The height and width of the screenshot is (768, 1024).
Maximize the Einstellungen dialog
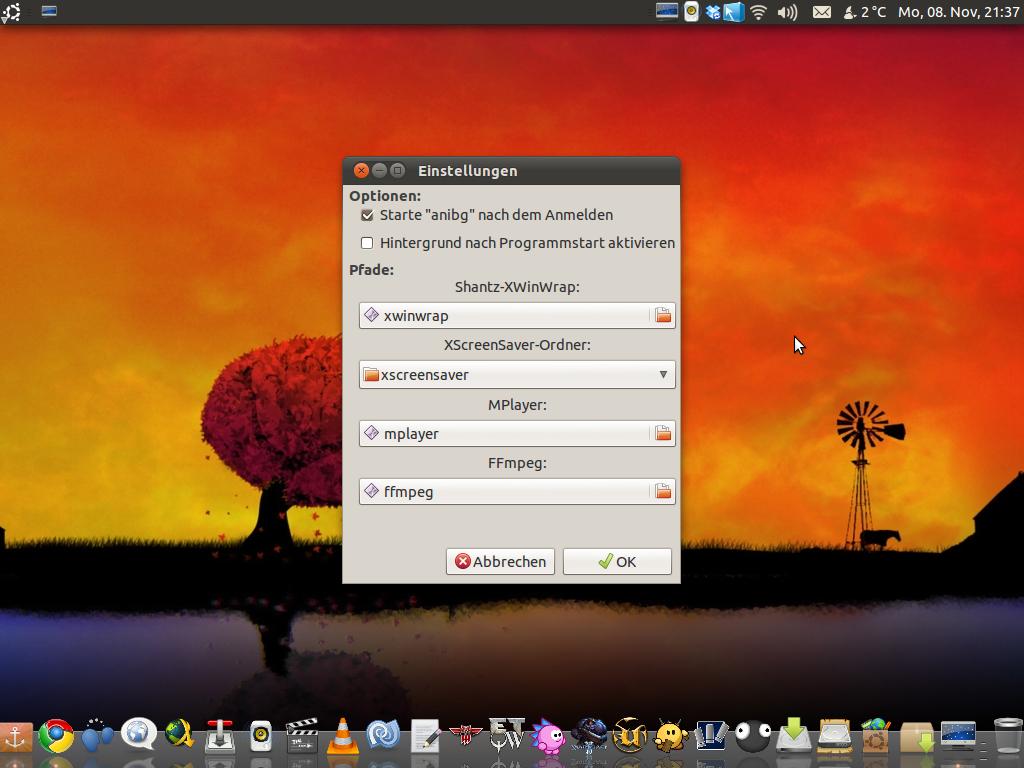397,170
